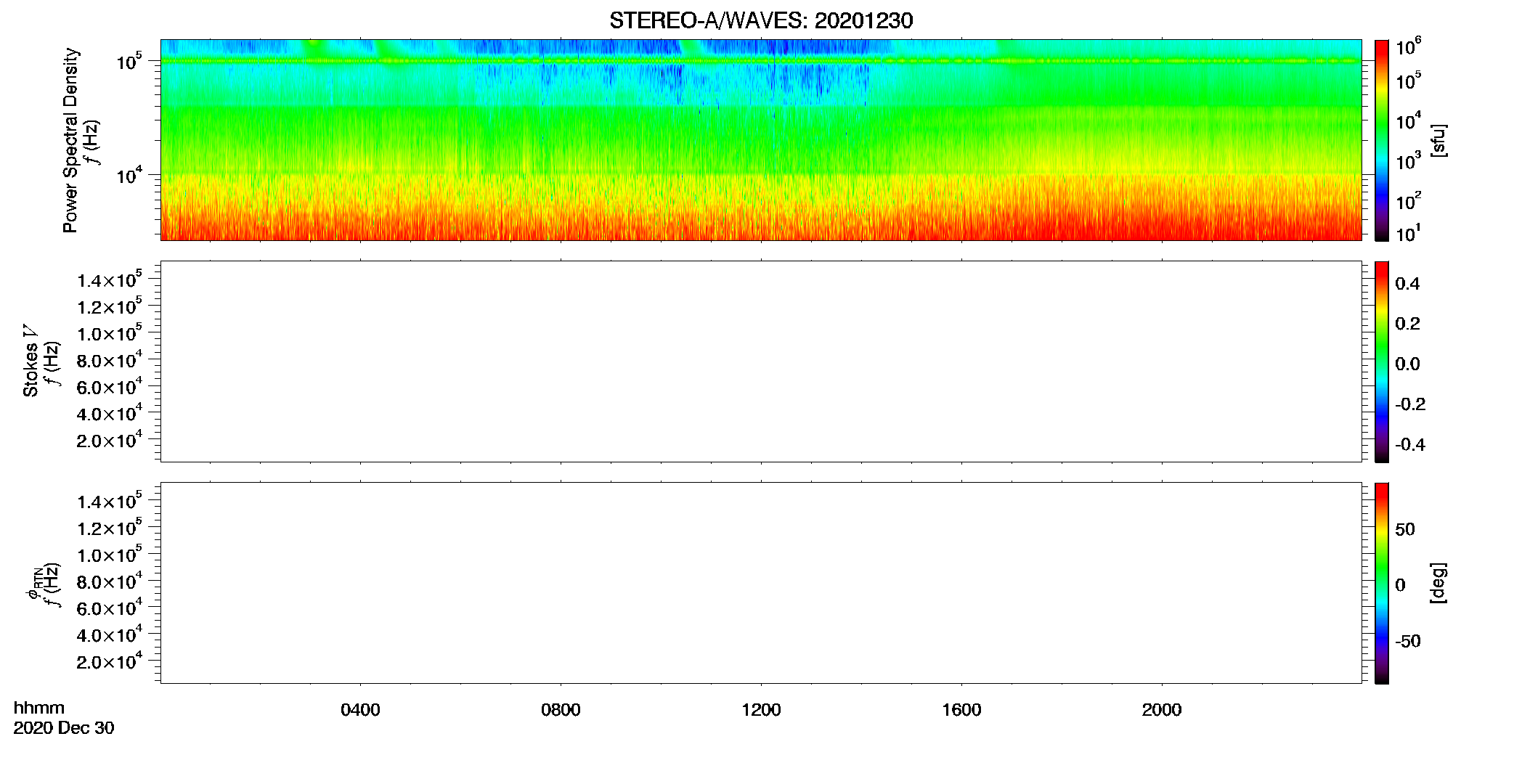The image size is (1522, 784).
Task: Click the 10^6 color bar tick label
Action: click(1409, 47)
